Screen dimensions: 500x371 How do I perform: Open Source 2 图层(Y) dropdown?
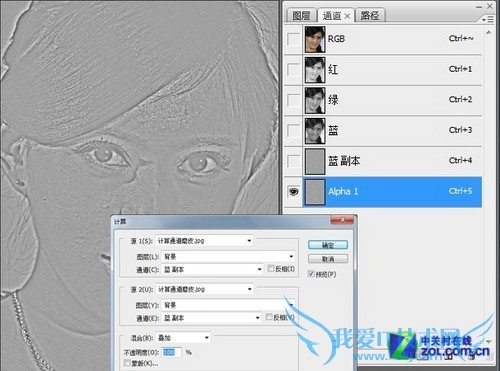click(x=228, y=305)
